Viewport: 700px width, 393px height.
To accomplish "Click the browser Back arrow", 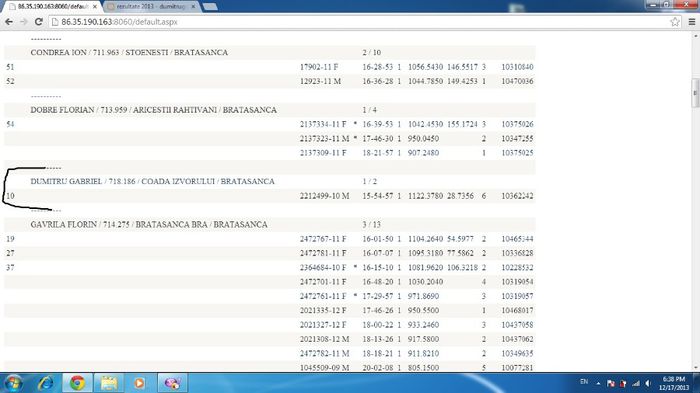I will [x=9, y=21].
